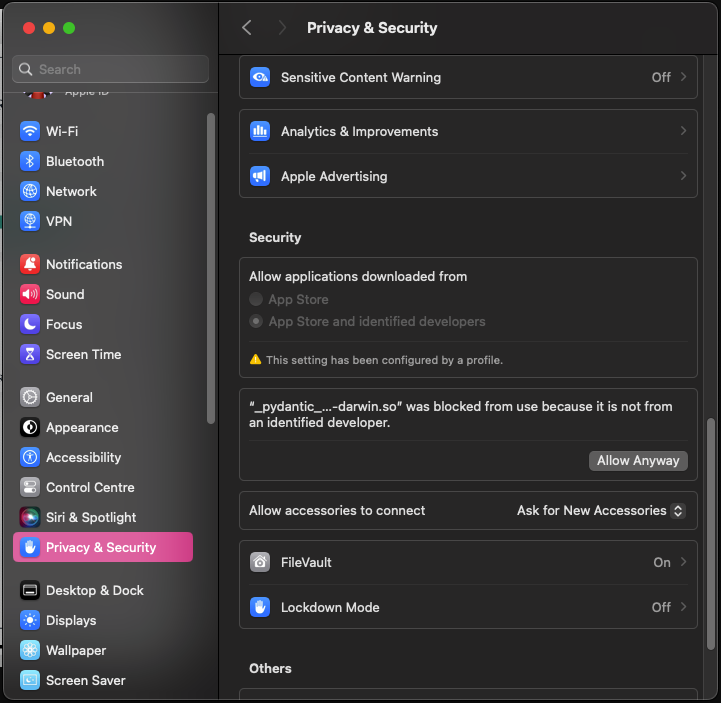
Task: Open General in the sidebar
Action: pyautogui.click(x=69, y=397)
